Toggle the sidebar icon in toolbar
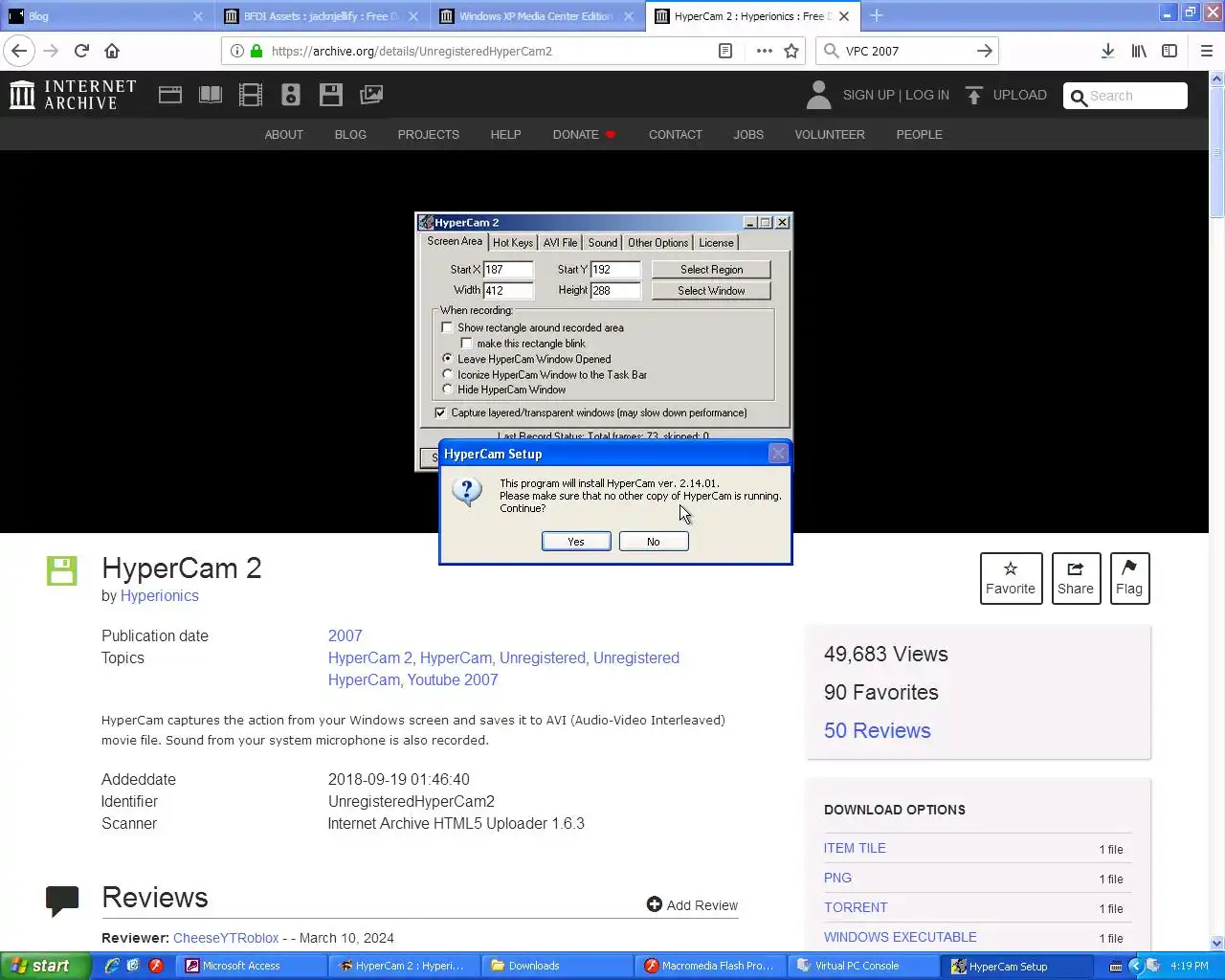The width and height of the screenshot is (1225, 980). click(1169, 51)
